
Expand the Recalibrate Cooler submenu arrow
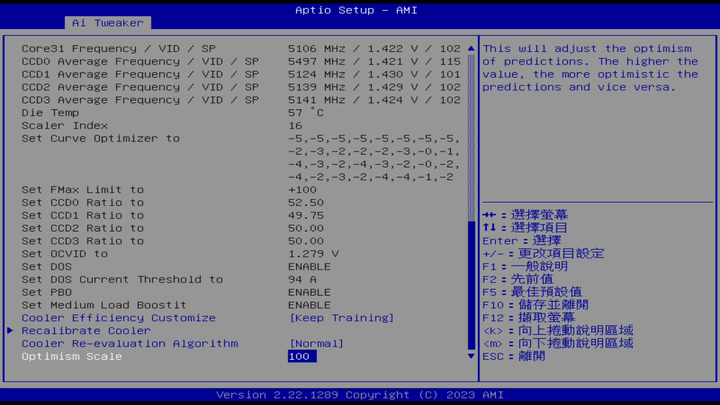coord(10,331)
